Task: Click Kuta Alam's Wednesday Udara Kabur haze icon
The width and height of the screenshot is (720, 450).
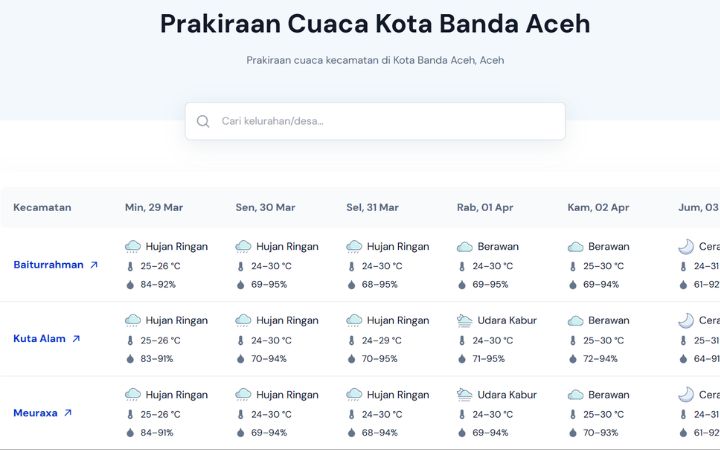Action: pyautogui.click(x=464, y=321)
